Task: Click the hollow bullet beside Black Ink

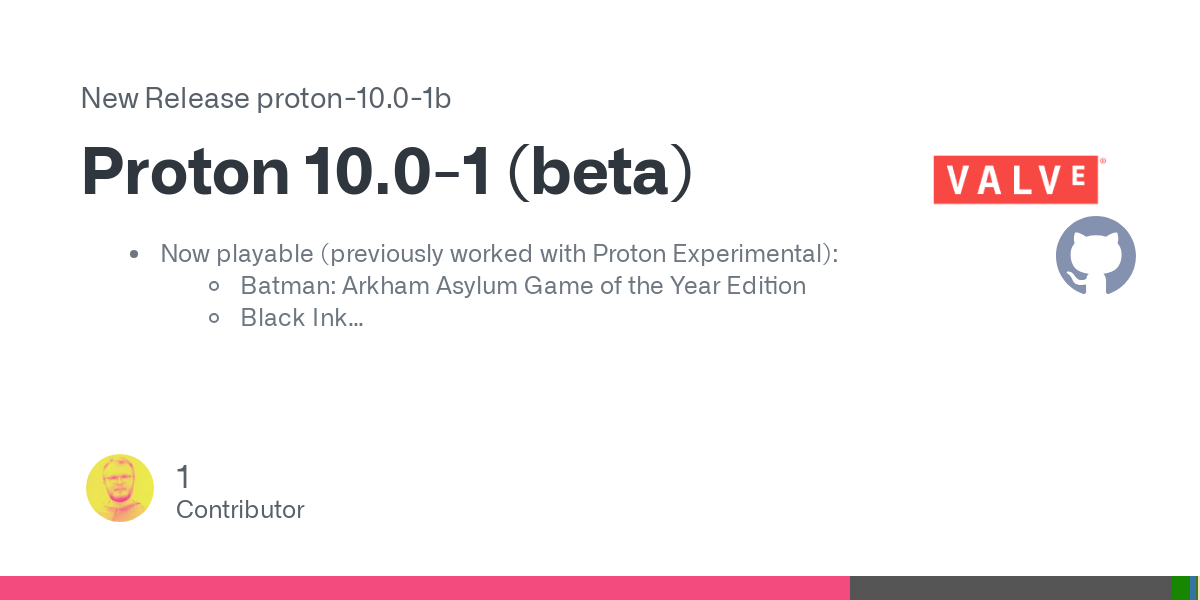Action: (x=214, y=319)
